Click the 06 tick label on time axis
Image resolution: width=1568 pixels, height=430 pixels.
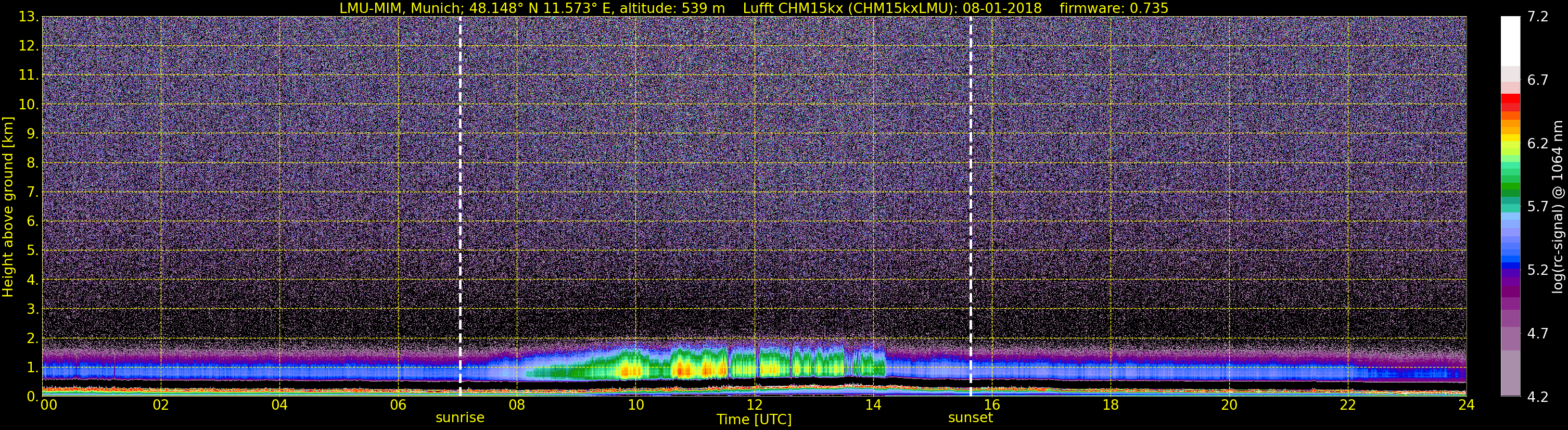(398, 406)
